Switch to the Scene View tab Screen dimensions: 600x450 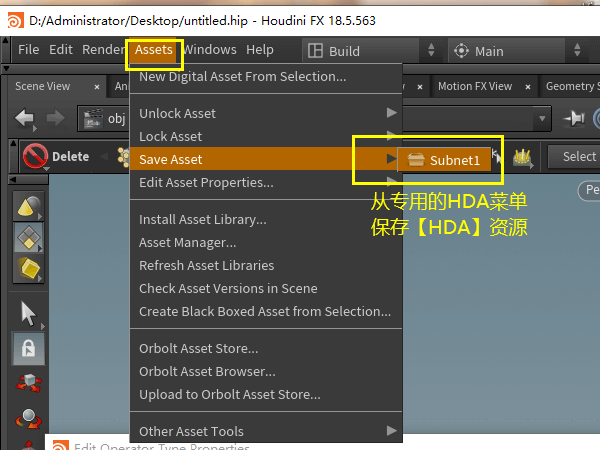[x=43, y=86]
